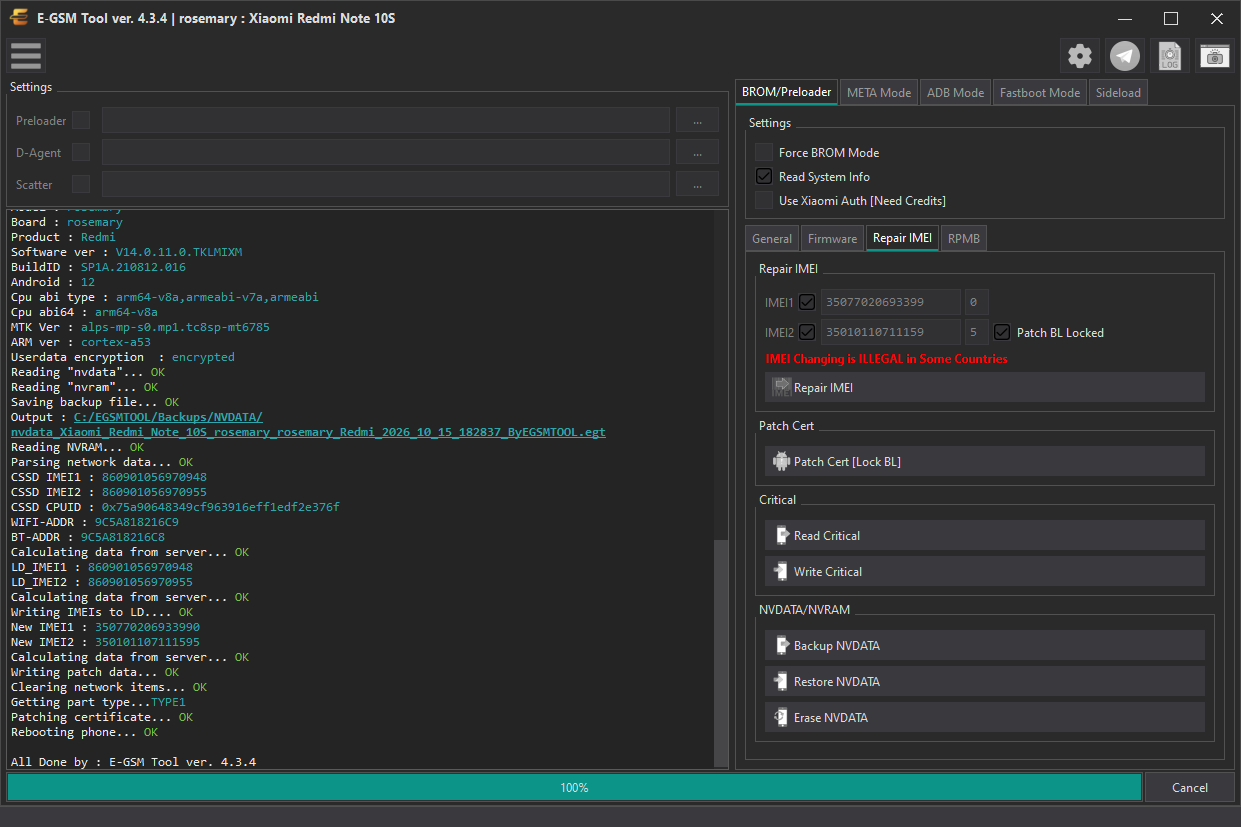The height and width of the screenshot is (827, 1241).
Task: Uncheck Read System Info checkbox
Action: point(764,176)
